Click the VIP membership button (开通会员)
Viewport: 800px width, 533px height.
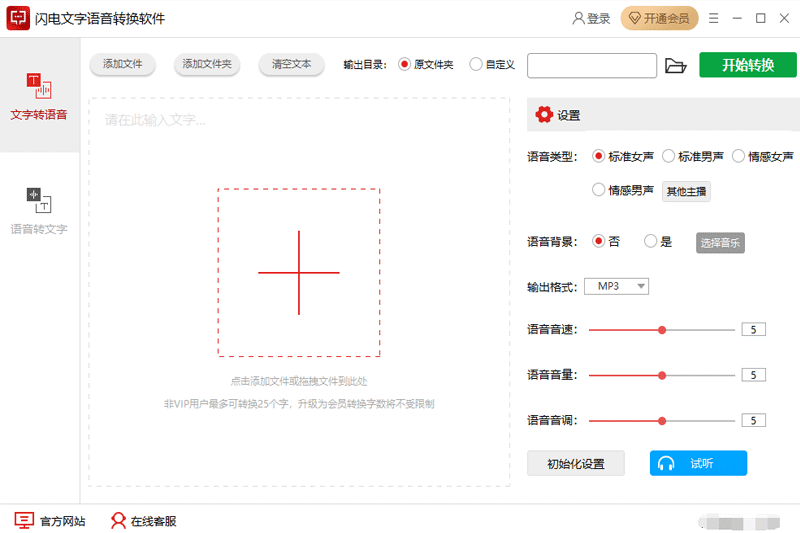[x=659, y=18]
